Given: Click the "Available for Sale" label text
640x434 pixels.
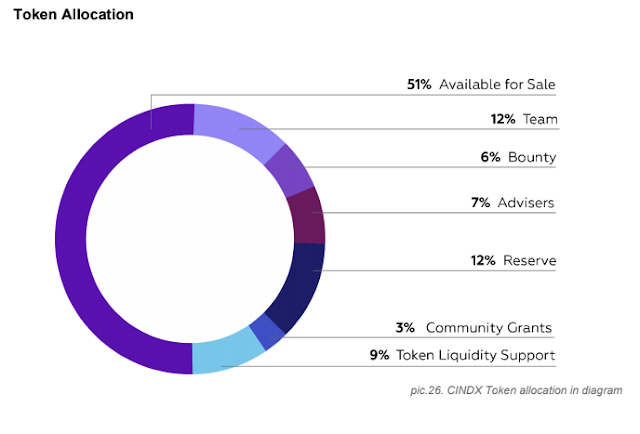Looking at the screenshot, I should [x=498, y=85].
